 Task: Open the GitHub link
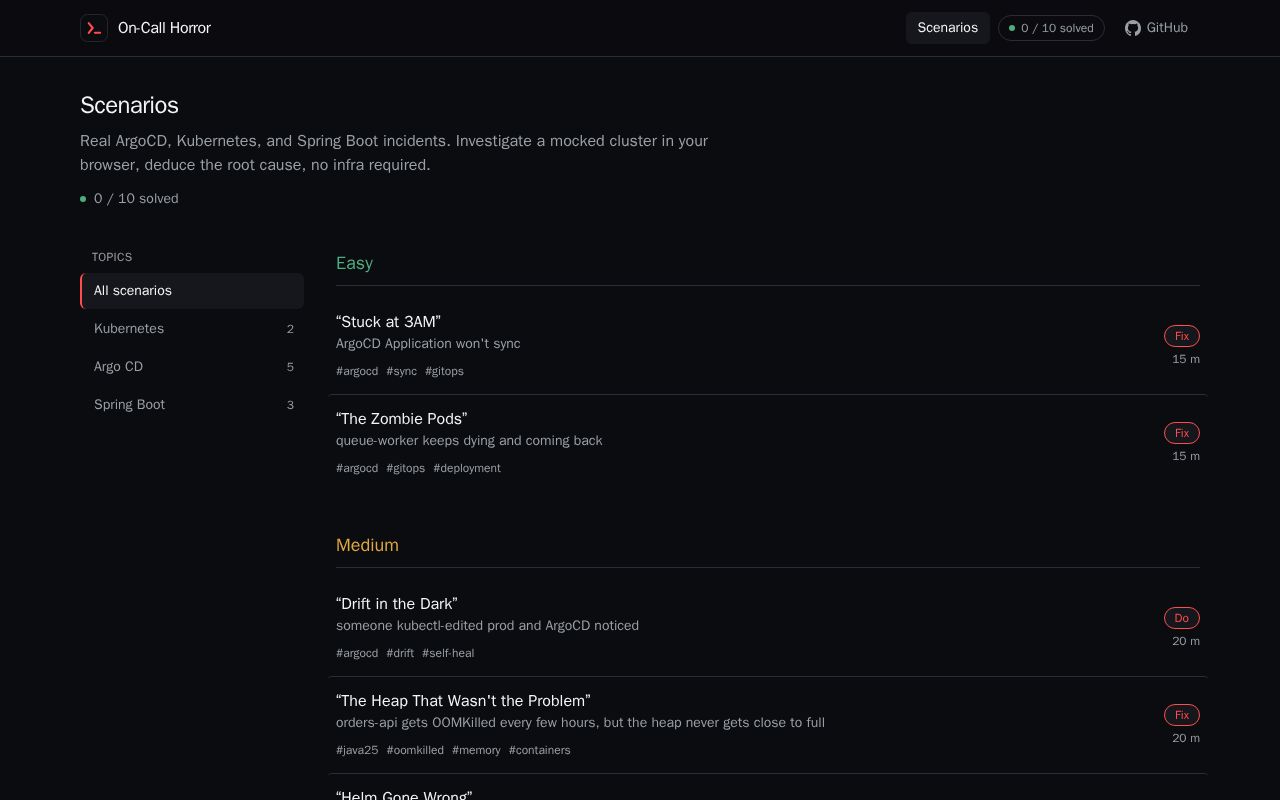1156,28
